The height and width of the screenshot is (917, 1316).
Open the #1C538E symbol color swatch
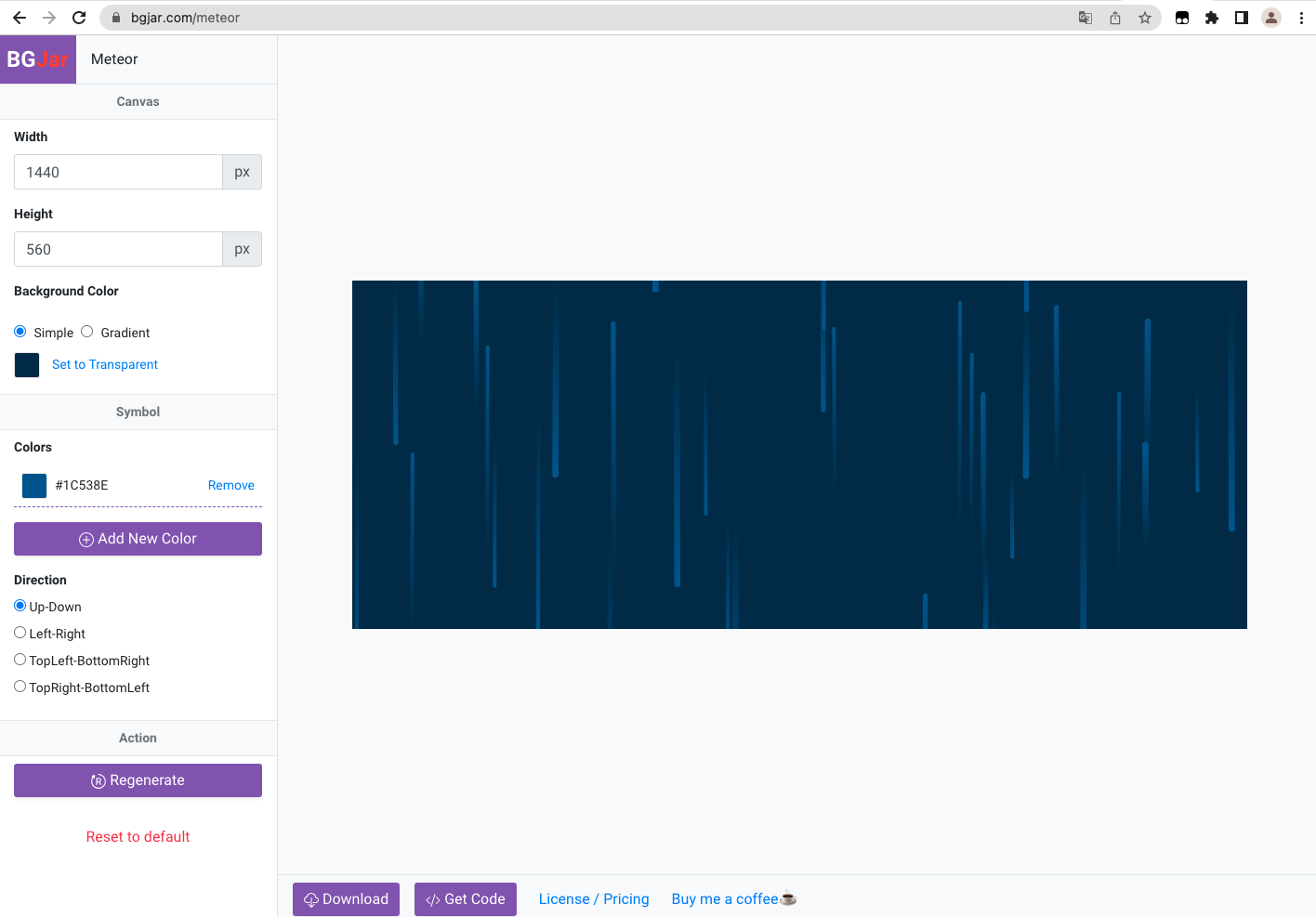coord(34,485)
